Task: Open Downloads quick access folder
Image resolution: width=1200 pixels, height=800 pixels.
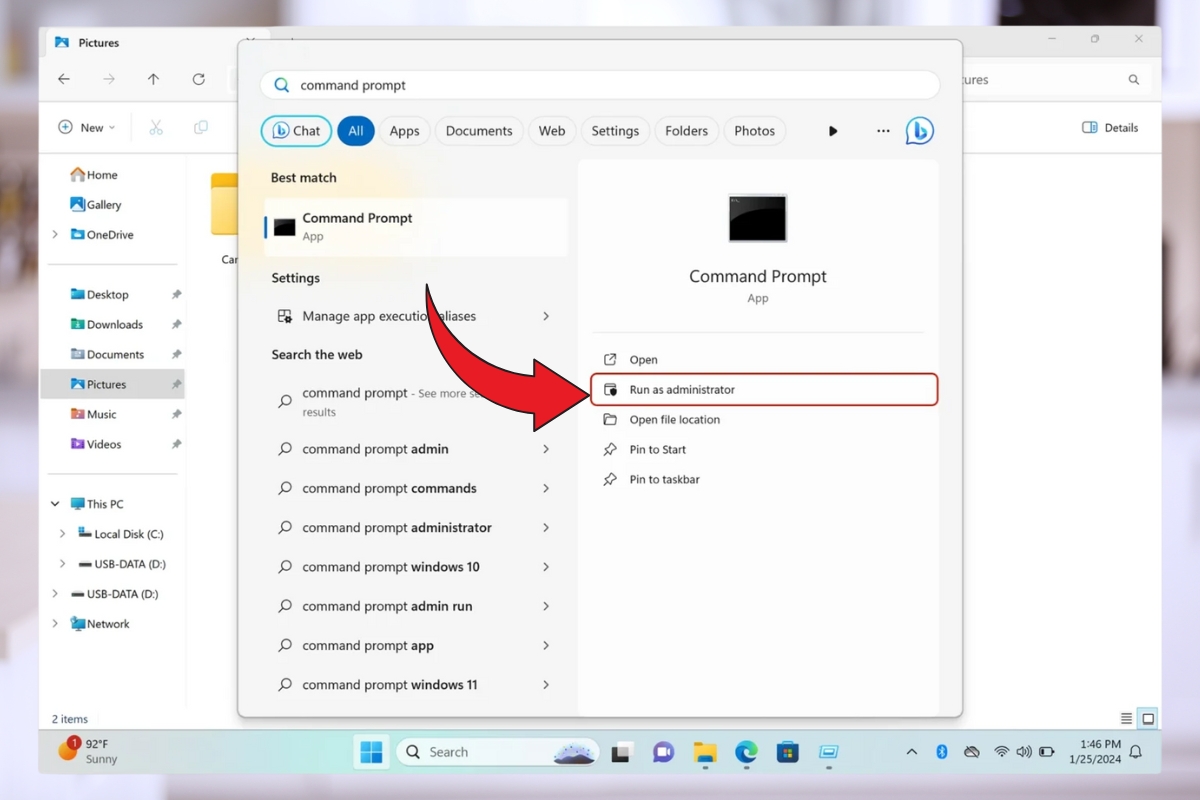Action: [107, 325]
